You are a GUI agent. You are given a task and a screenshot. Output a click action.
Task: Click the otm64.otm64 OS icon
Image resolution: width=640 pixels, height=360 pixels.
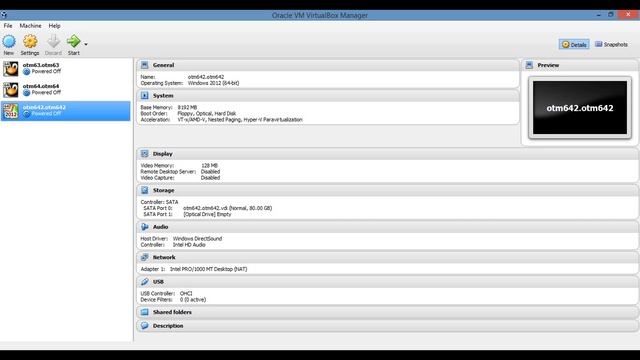[x=11, y=90]
